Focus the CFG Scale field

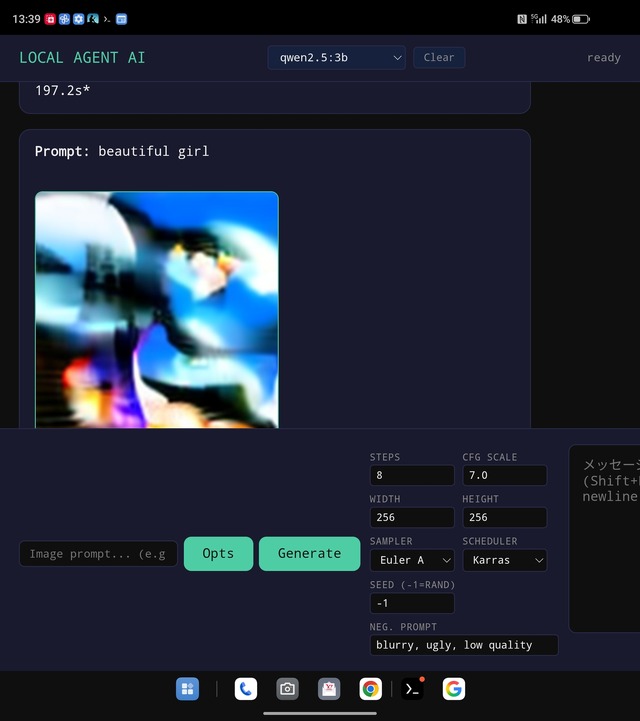[x=504, y=476]
